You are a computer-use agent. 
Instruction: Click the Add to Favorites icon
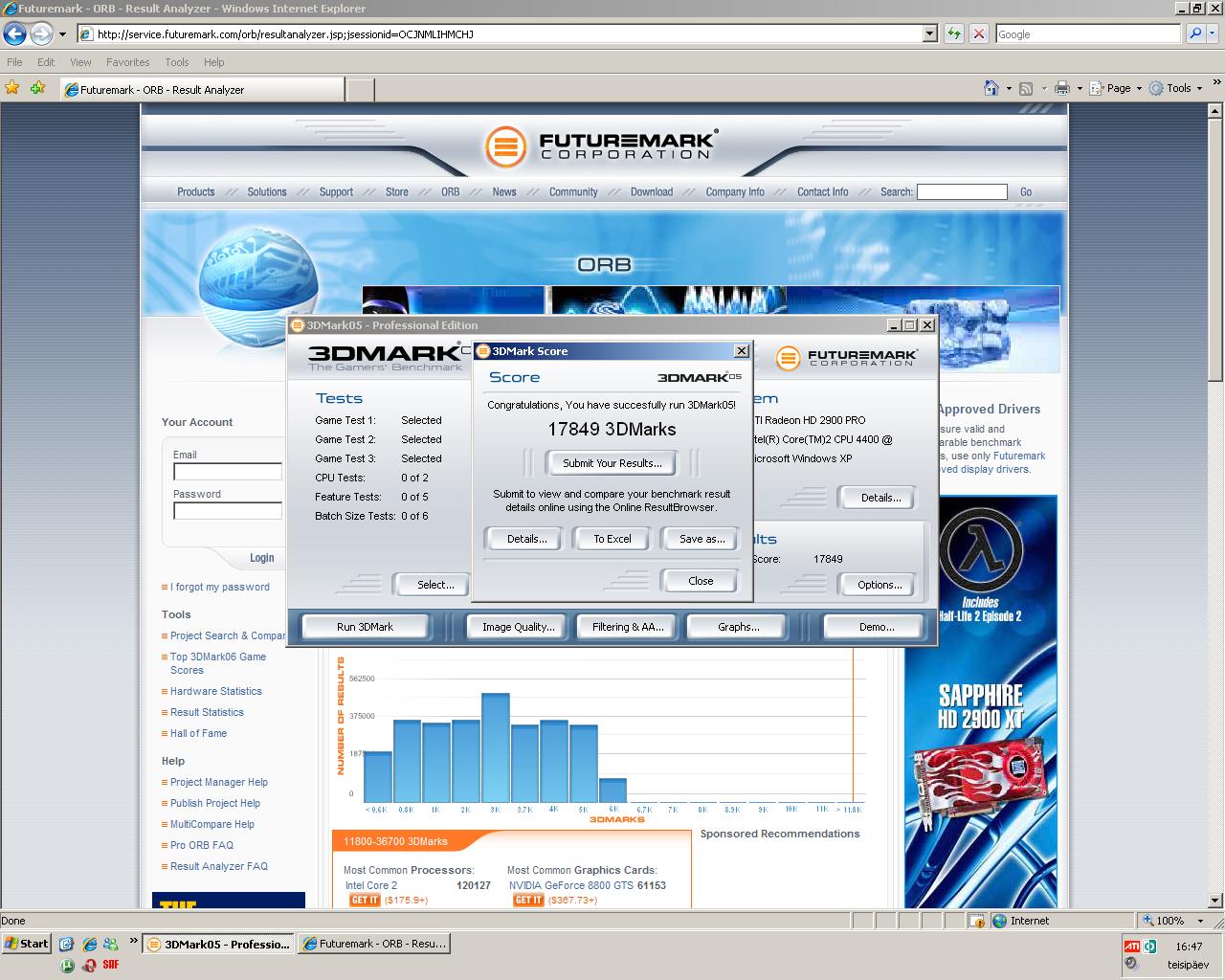(37, 88)
